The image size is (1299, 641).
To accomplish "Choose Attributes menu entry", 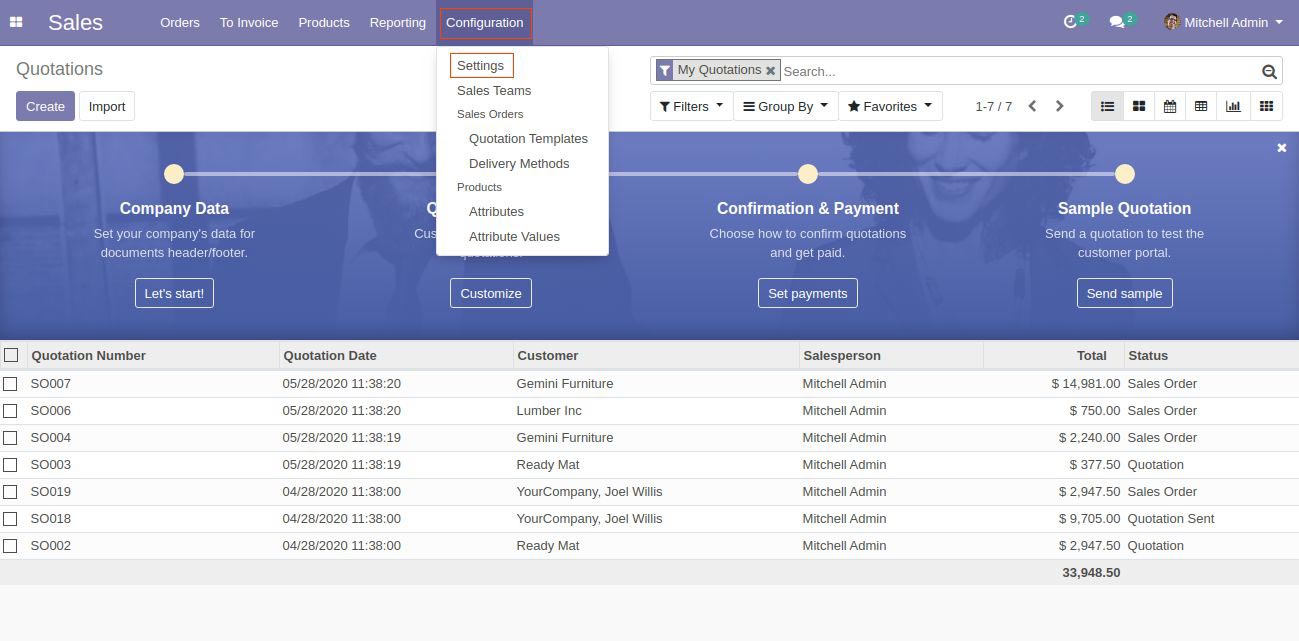I will [x=496, y=212].
